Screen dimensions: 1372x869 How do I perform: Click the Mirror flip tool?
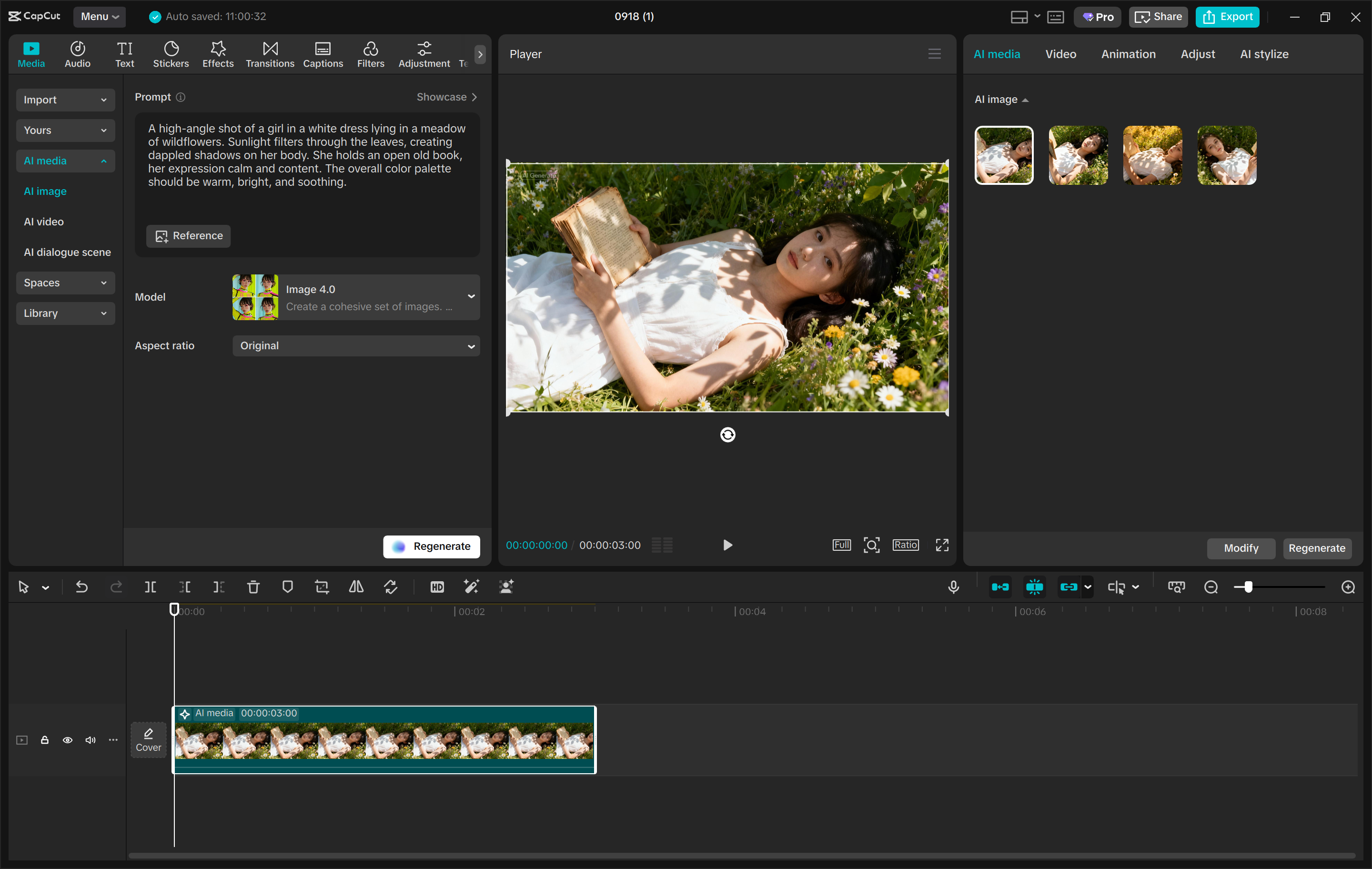point(356,587)
